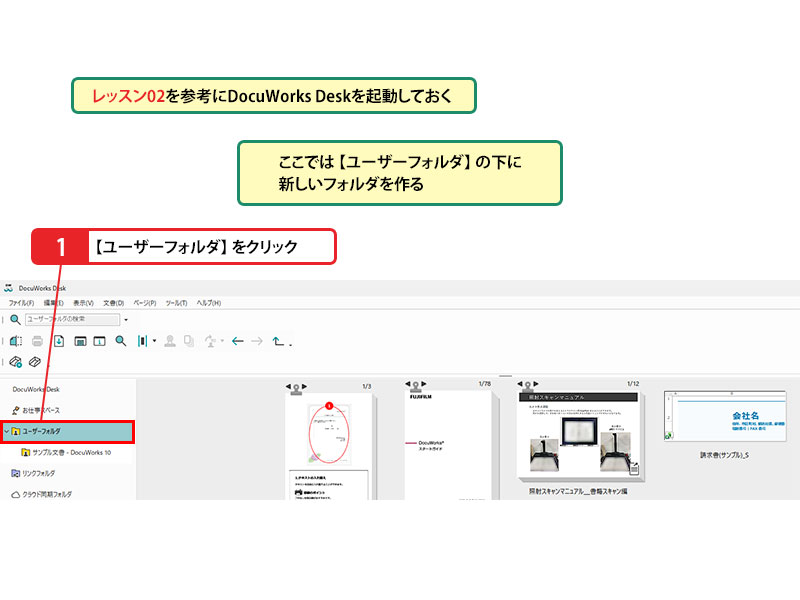Go back with the left arrow icon
The width and height of the screenshot is (800, 600).
(238, 341)
